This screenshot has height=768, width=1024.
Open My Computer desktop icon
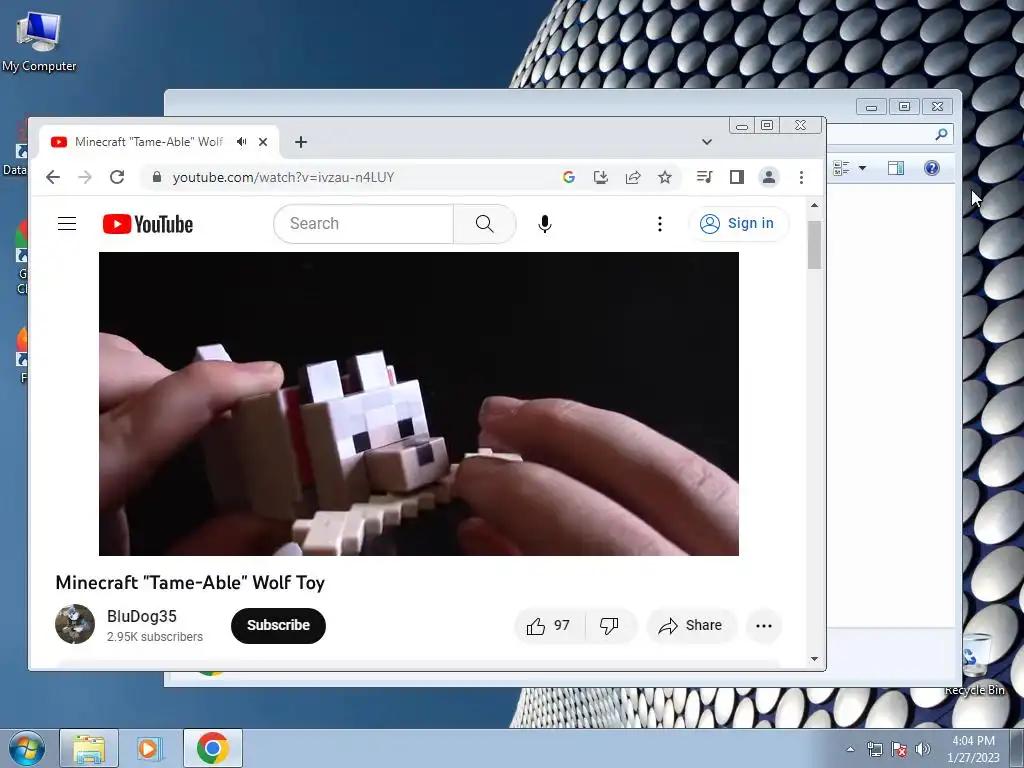(39, 42)
